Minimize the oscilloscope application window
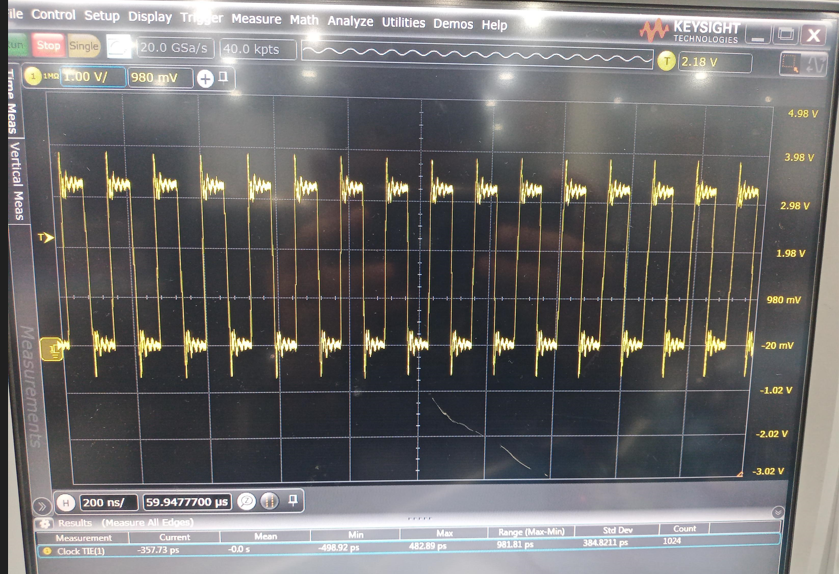 [x=758, y=35]
